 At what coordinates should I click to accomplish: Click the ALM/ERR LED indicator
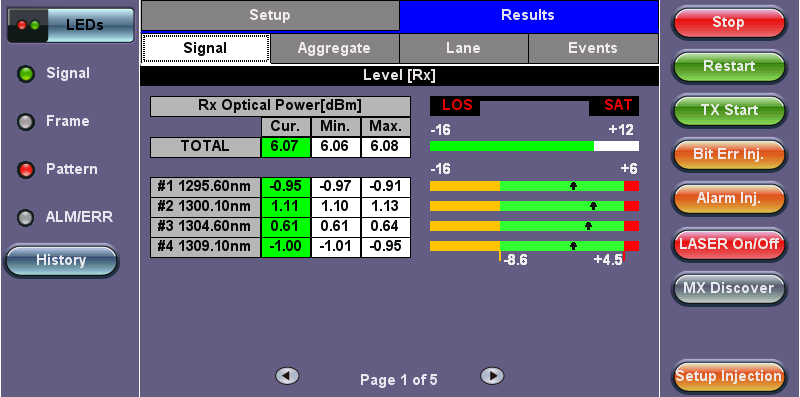click(25, 218)
